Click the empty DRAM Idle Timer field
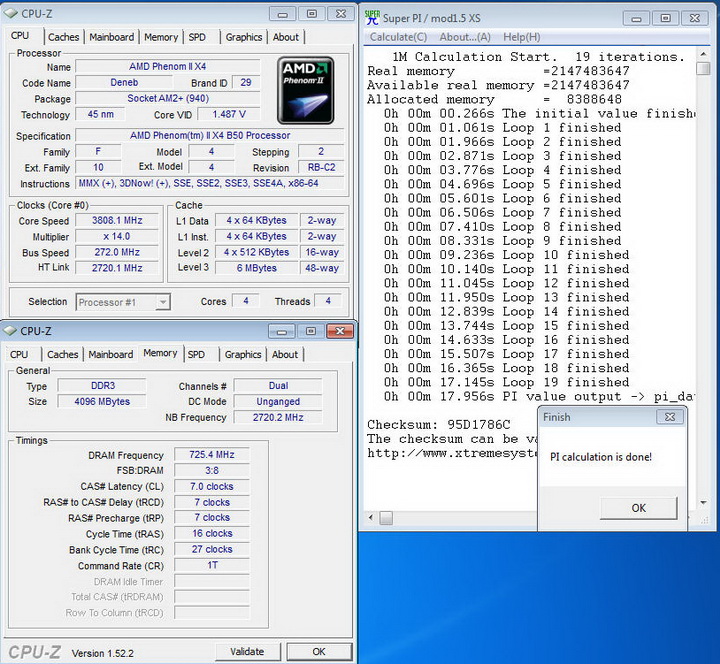The image size is (720, 664). [x=212, y=581]
